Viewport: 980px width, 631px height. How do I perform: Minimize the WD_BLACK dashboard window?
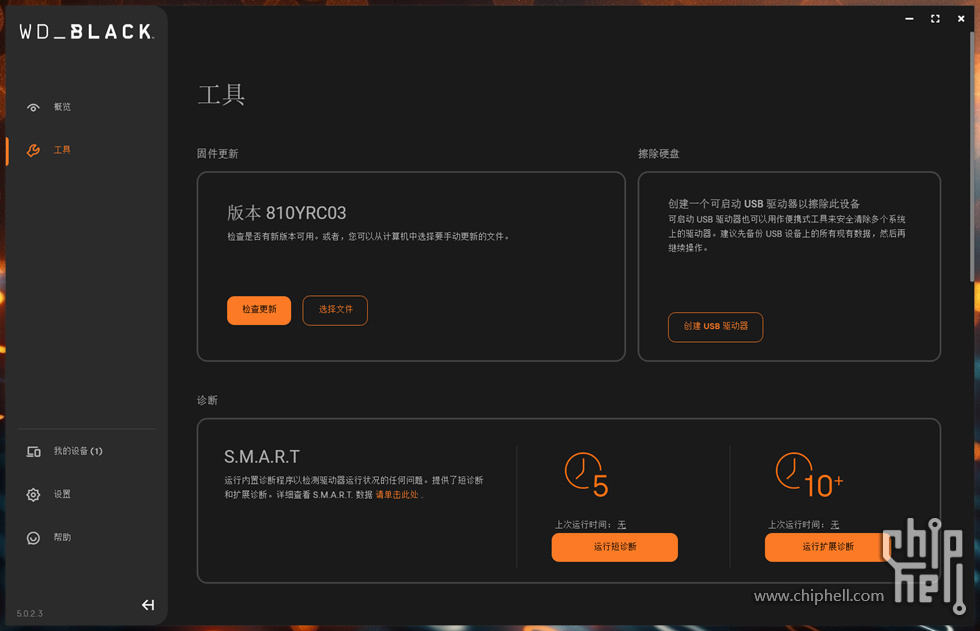909,19
